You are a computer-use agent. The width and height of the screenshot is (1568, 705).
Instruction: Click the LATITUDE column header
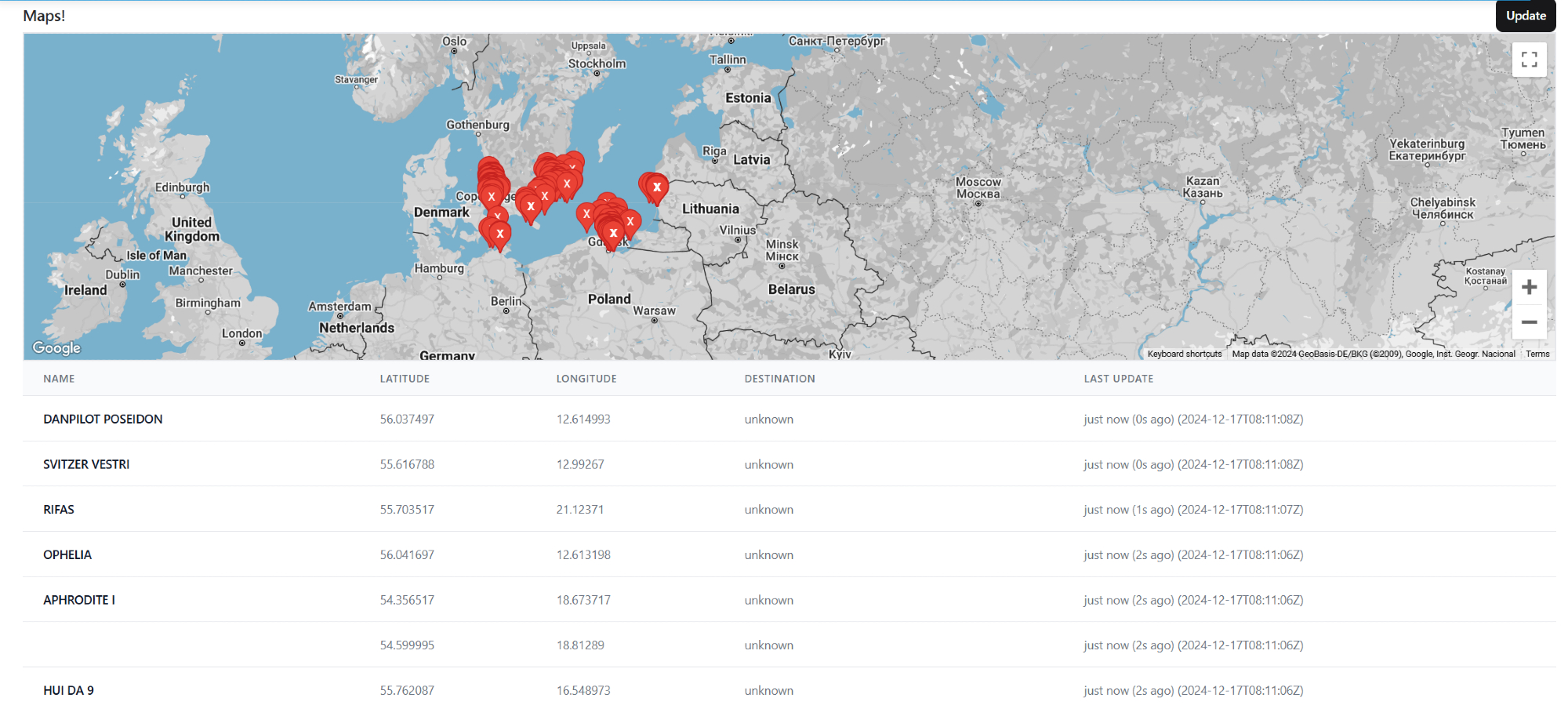coord(405,379)
